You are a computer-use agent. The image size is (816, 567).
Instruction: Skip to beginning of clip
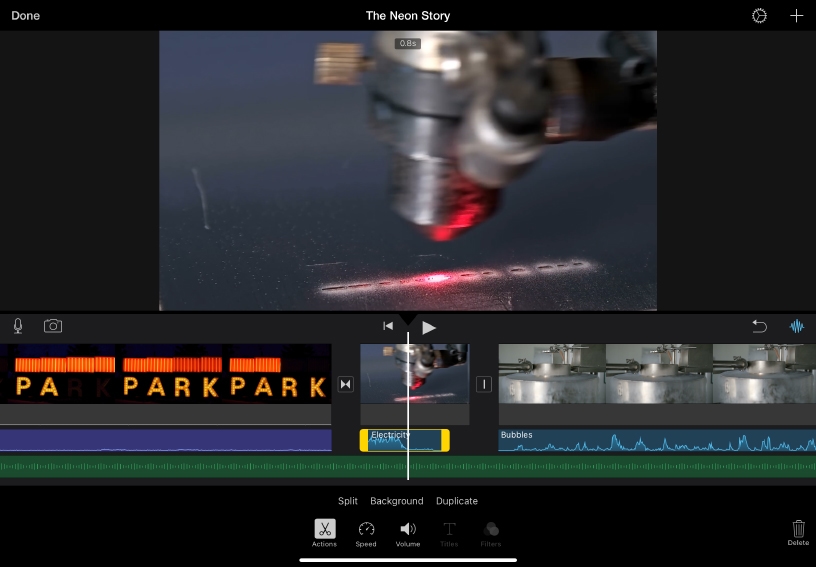coord(388,326)
